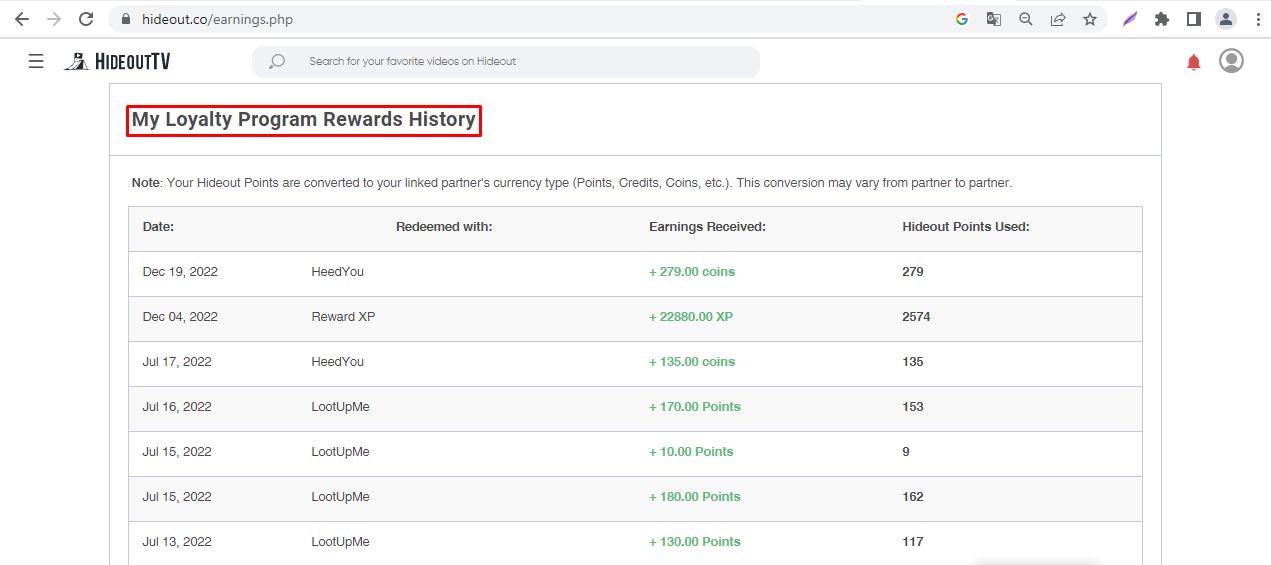Click the Earnings Received: column header
This screenshot has width=1271, height=565.
pos(707,227)
